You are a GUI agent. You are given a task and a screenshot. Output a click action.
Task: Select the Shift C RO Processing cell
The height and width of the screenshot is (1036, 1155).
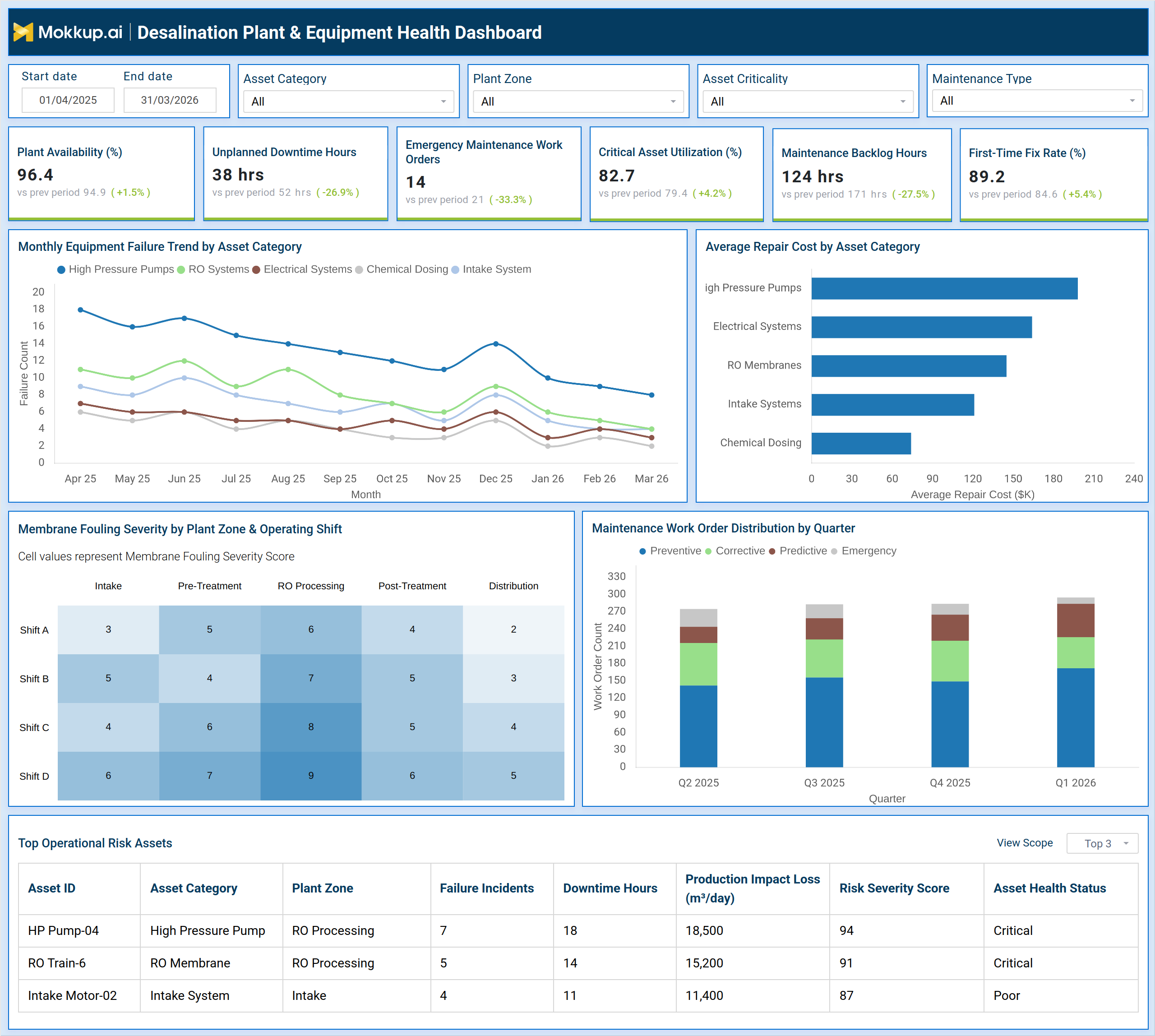(x=311, y=727)
